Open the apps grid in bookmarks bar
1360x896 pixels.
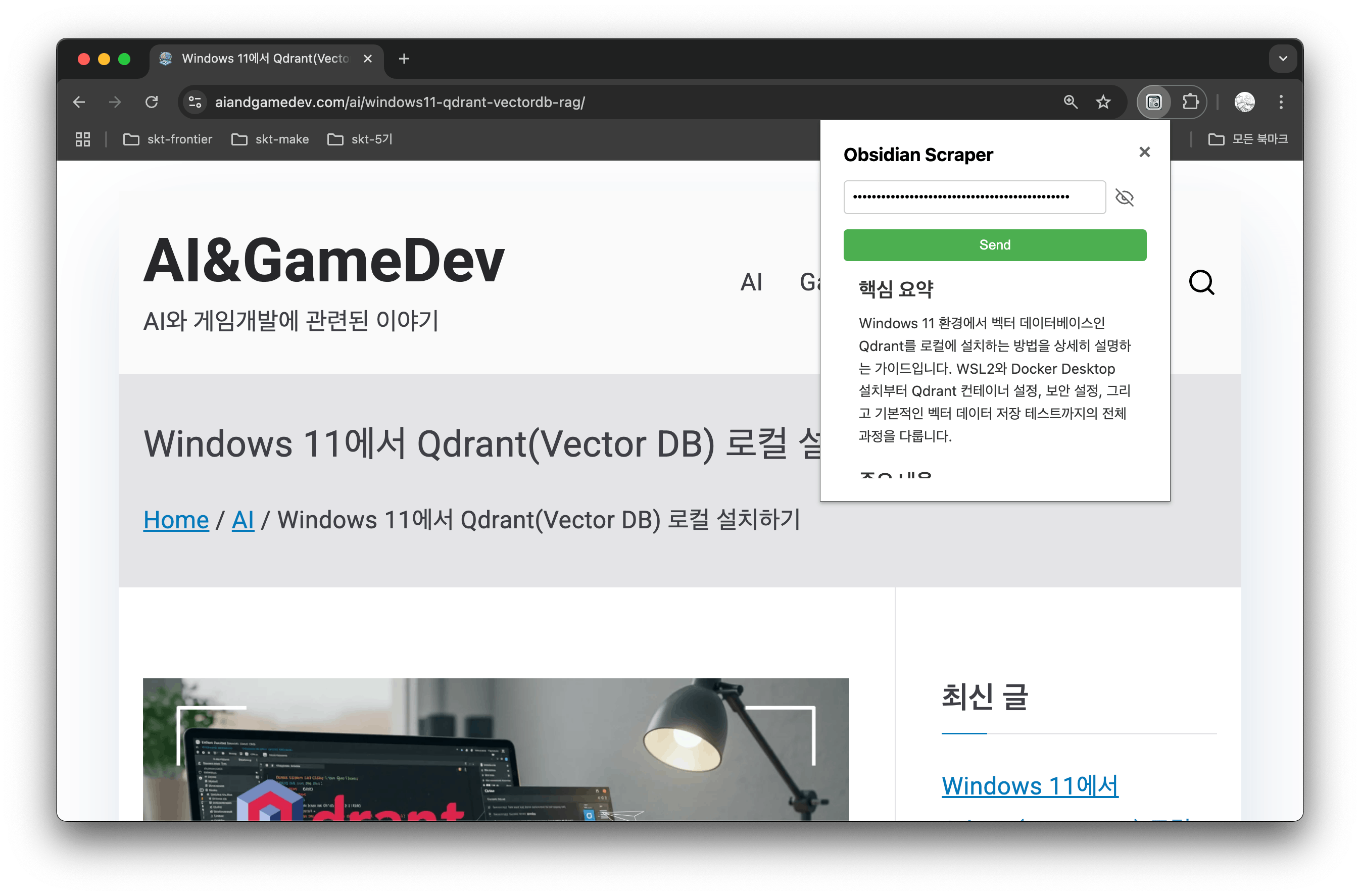[x=83, y=139]
